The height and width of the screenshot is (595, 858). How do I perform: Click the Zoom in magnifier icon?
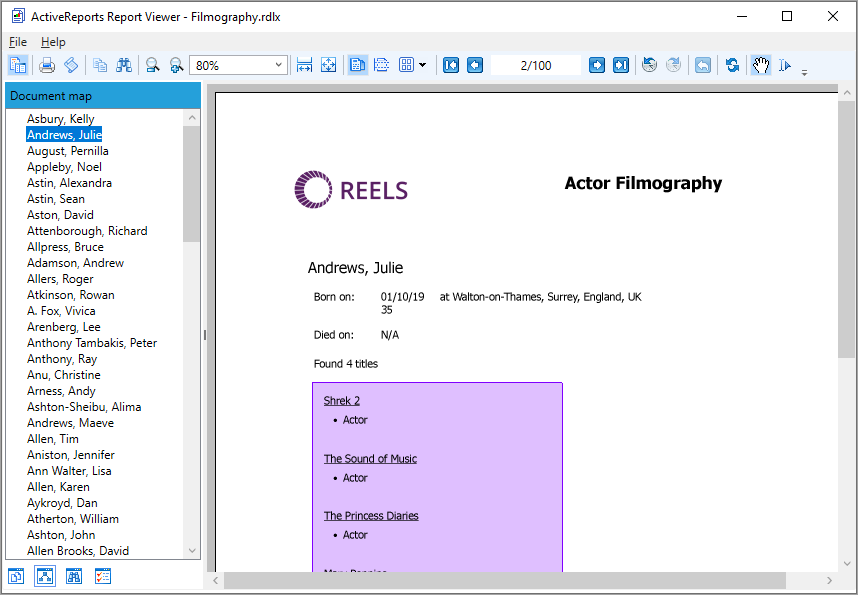coord(176,65)
